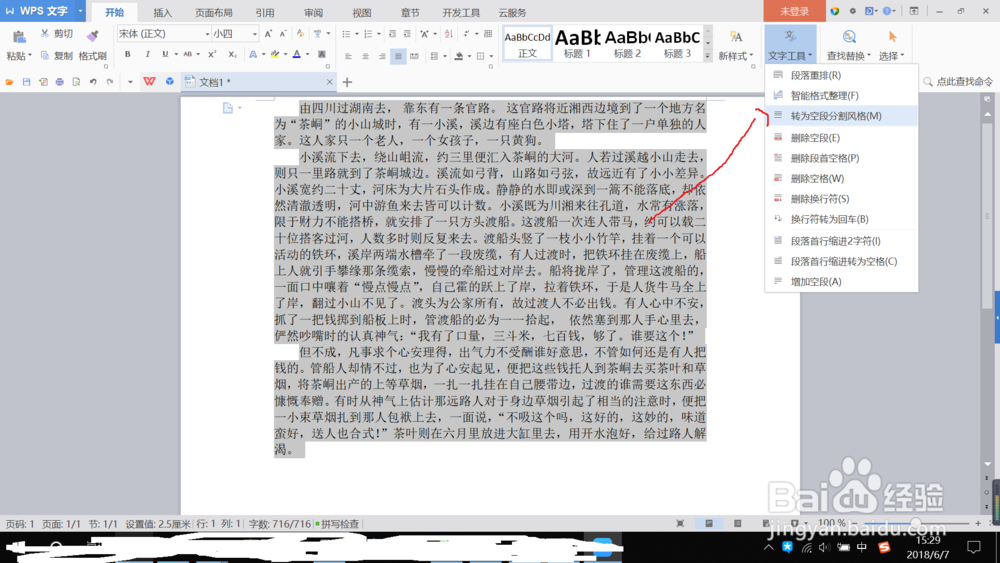Toggle Italic formatting
The image size is (1000, 563).
(147, 55)
